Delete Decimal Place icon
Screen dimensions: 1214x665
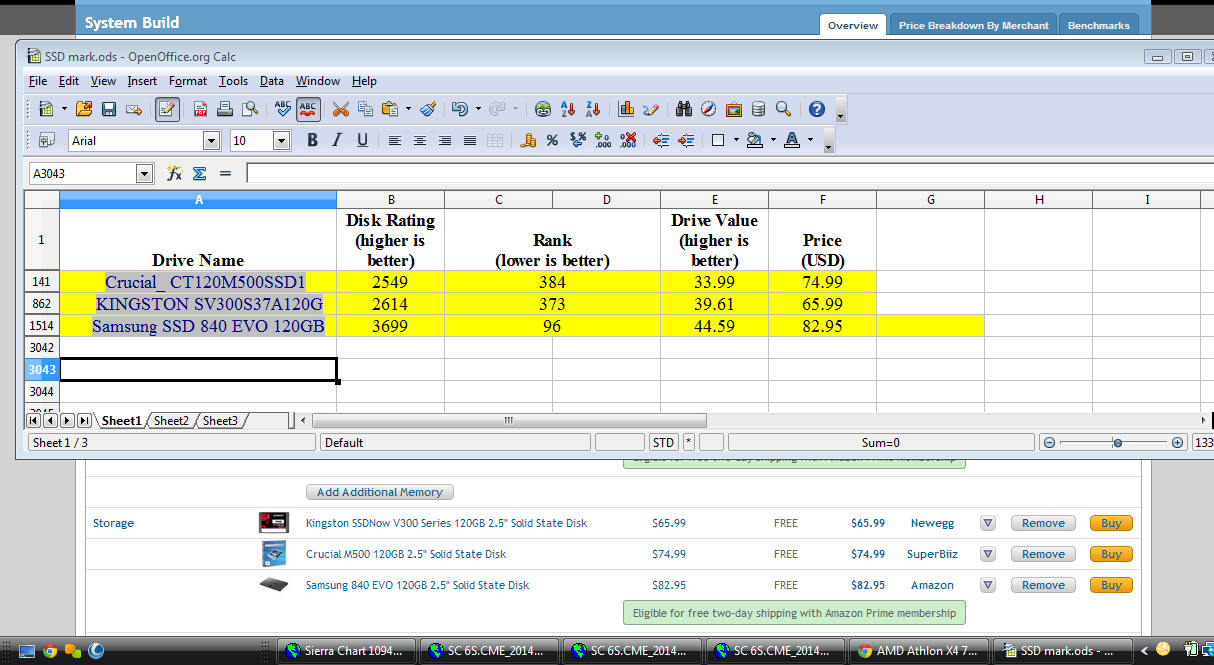coord(628,141)
